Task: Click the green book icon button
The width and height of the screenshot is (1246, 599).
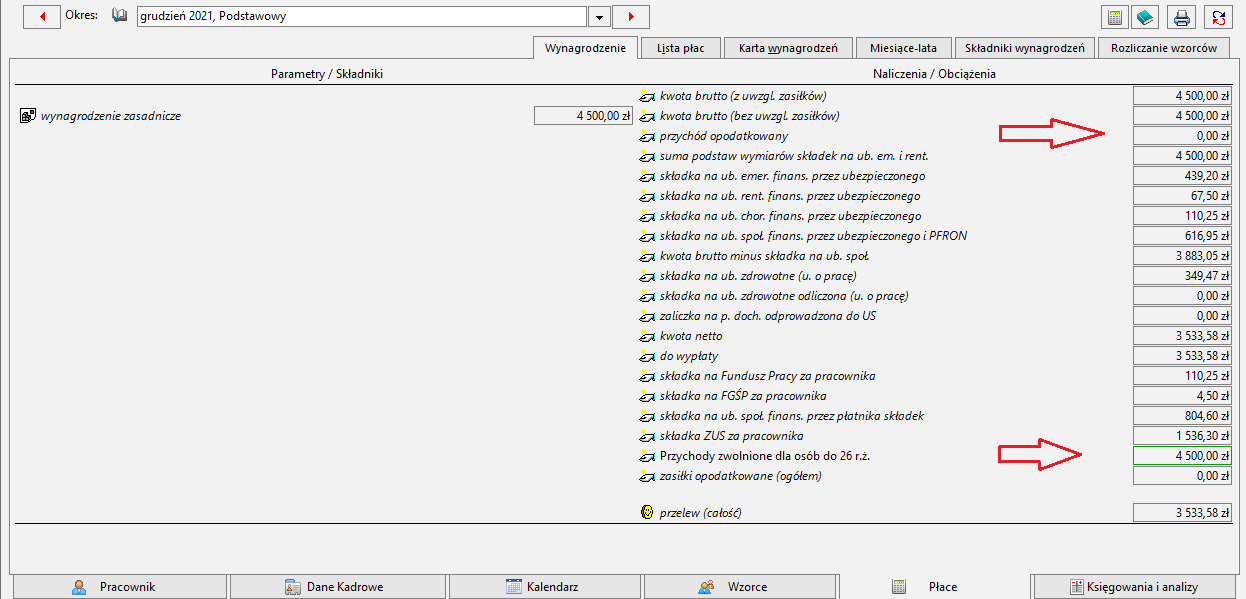Action: coord(1145,17)
